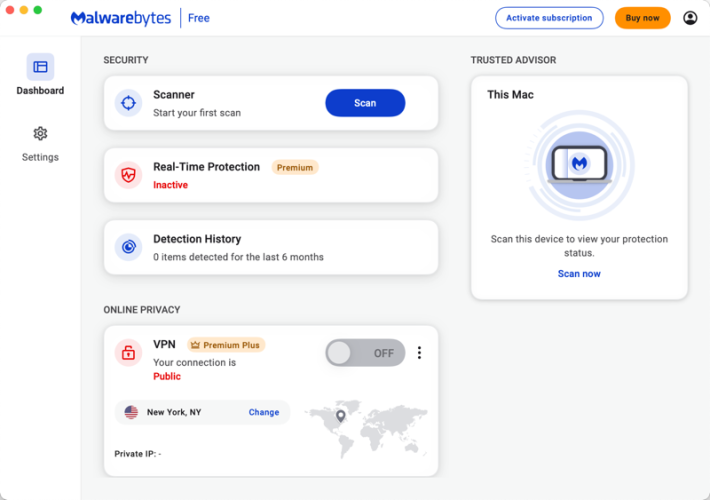Click the VPN unlocked padlock icon
The width and height of the screenshot is (710, 500).
click(129, 352)
